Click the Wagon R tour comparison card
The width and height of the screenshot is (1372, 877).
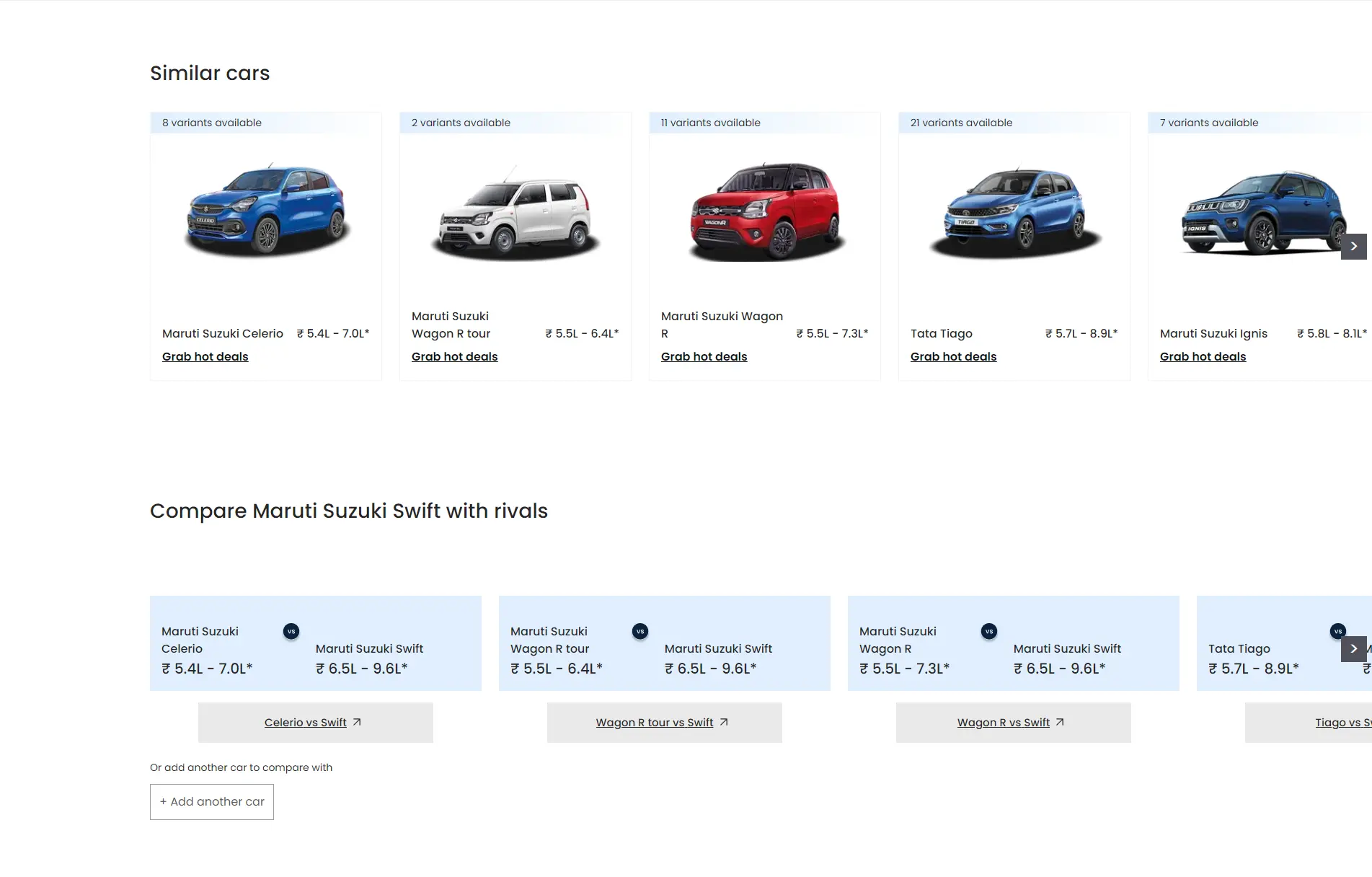coord(665,643)
